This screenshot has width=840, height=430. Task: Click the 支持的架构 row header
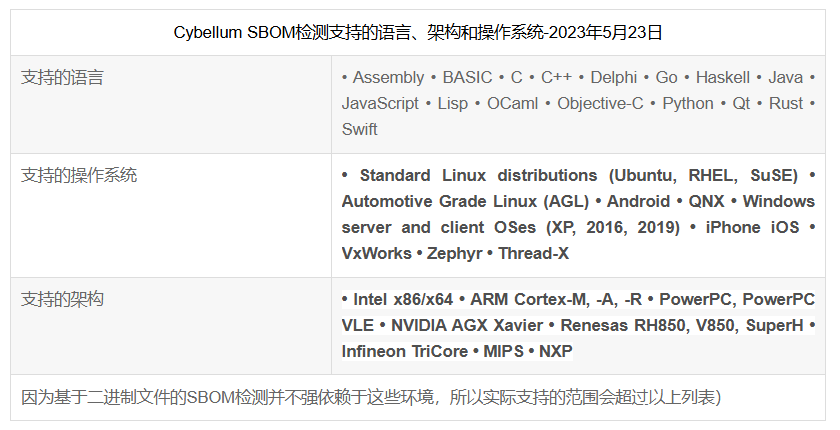62,299
